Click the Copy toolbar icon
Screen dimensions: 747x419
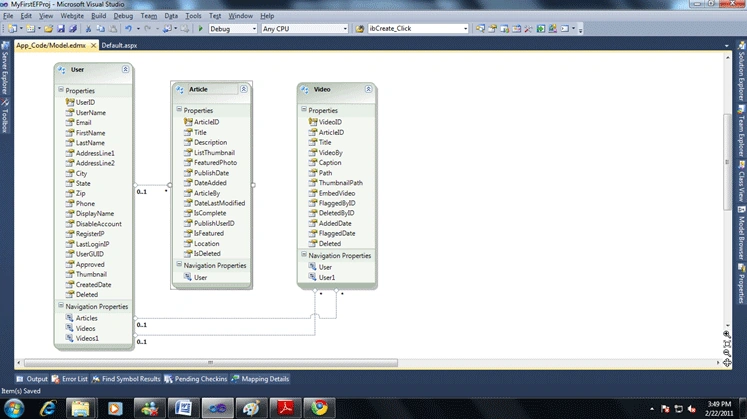pos(101,29)
